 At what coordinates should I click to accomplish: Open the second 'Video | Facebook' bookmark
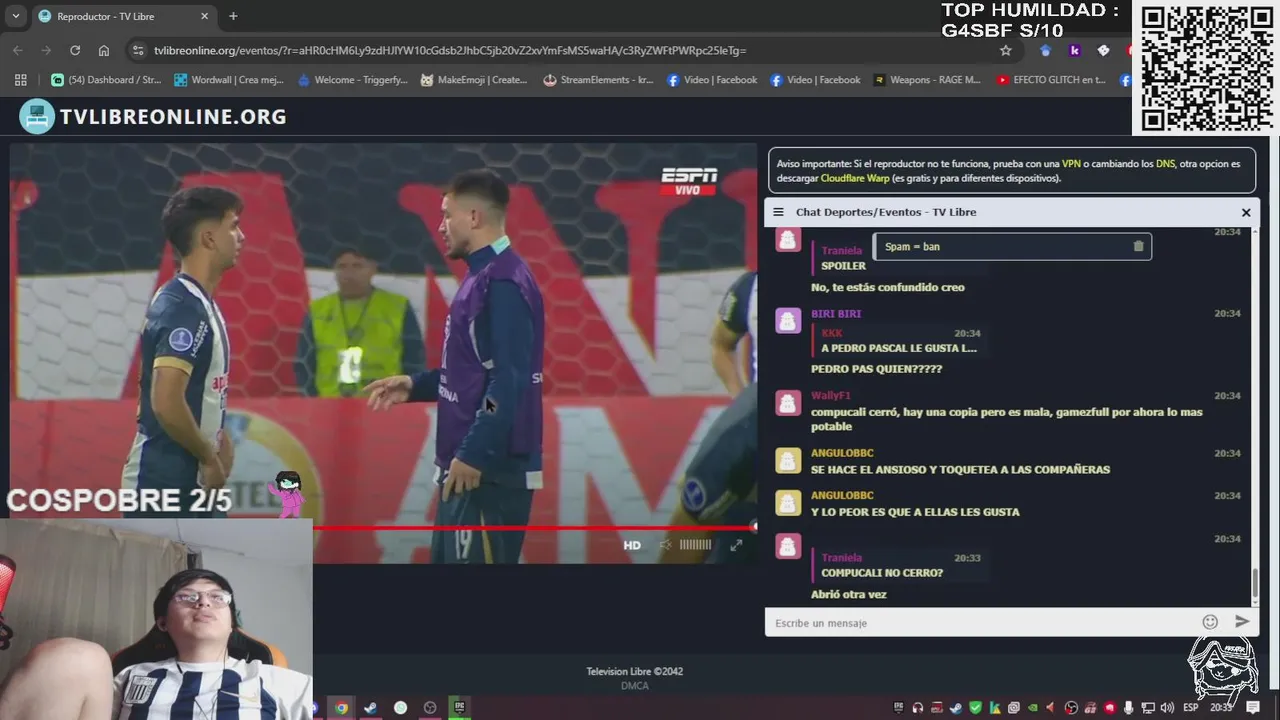(815, 80)
